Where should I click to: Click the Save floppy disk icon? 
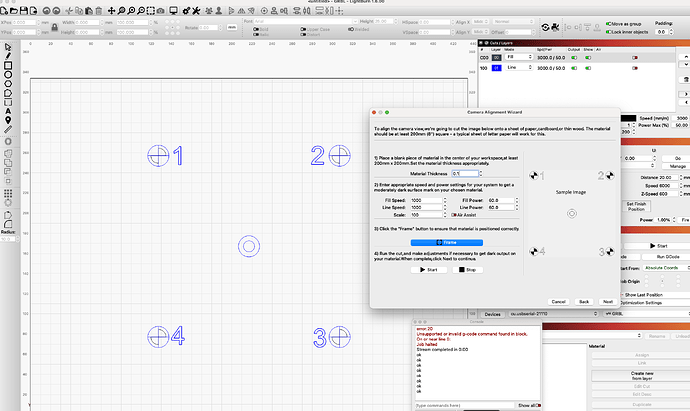coord(24,11)
